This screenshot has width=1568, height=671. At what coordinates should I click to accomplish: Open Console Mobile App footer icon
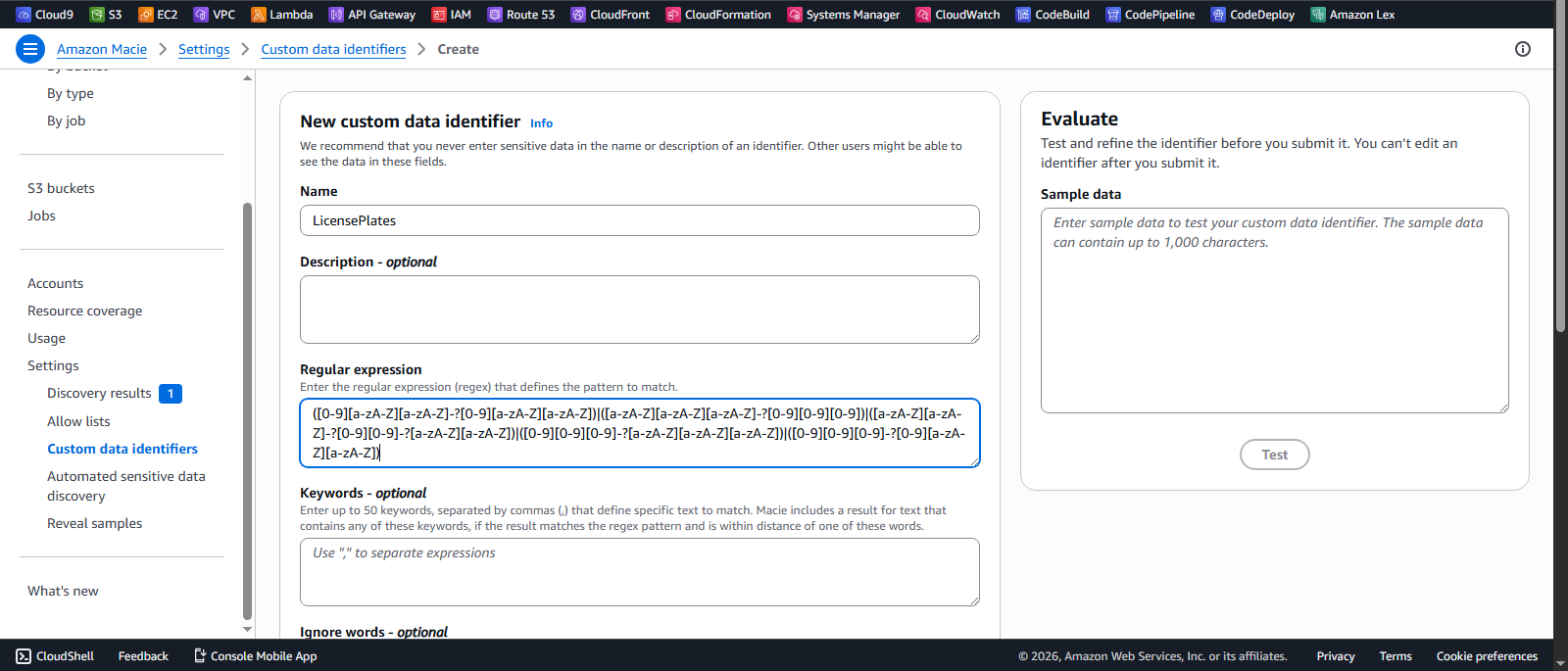[200, 656]
